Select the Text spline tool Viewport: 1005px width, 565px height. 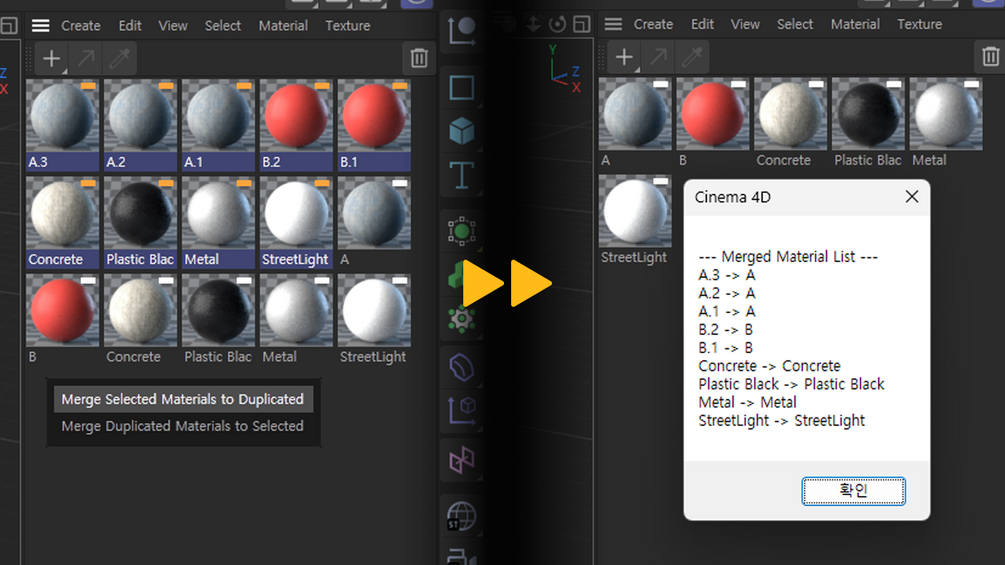coord(461,174)
